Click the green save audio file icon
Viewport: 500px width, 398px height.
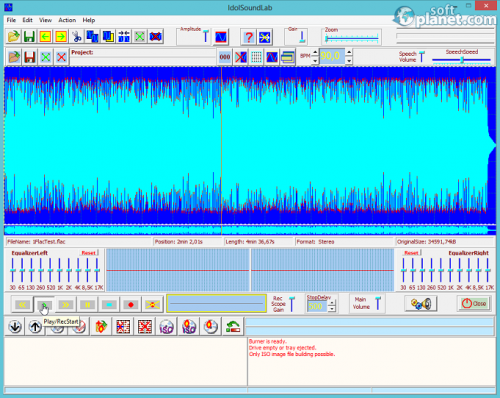[29, 36]
